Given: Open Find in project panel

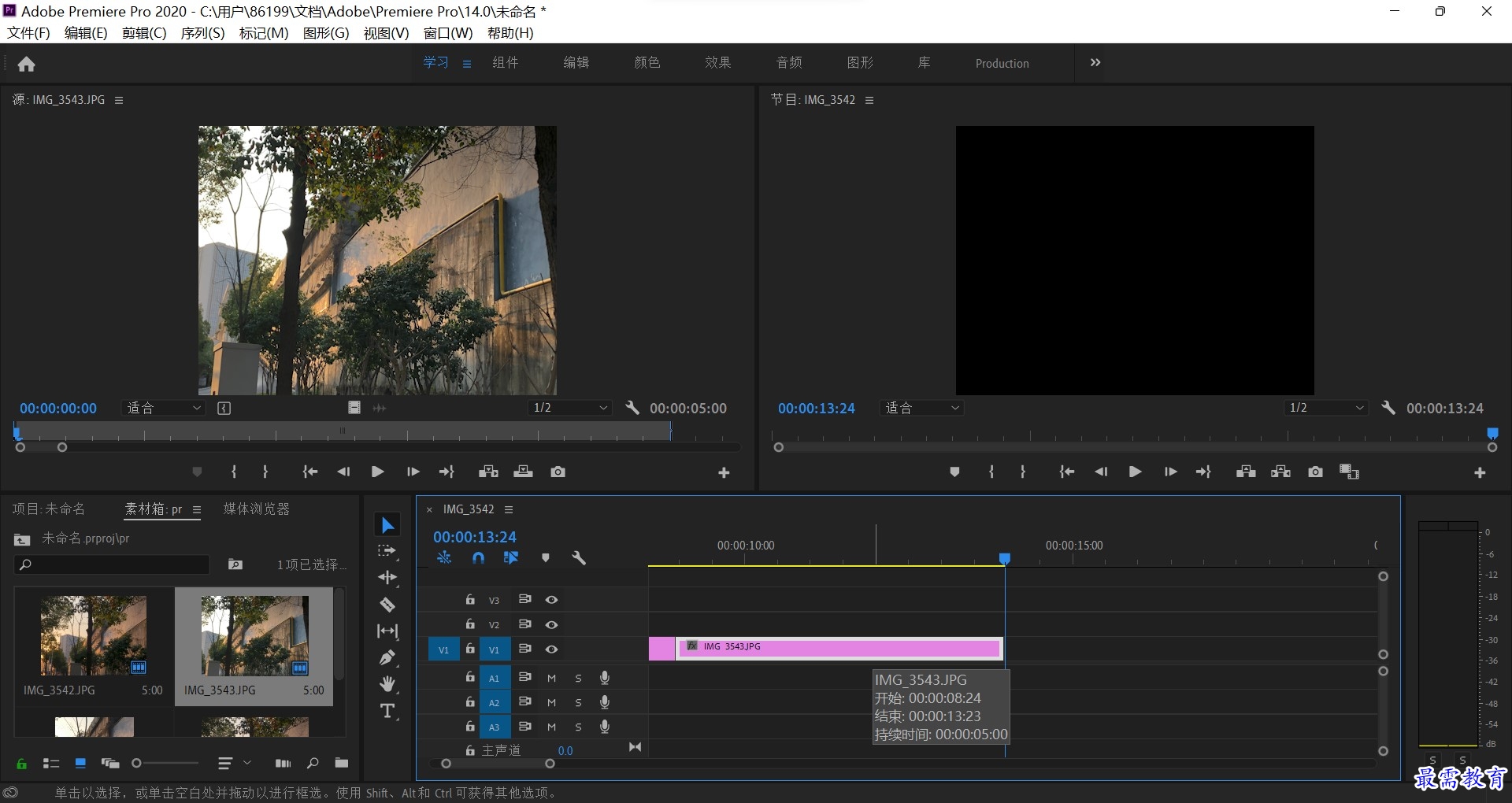Looking at the screenshot, I should [313, 763].
